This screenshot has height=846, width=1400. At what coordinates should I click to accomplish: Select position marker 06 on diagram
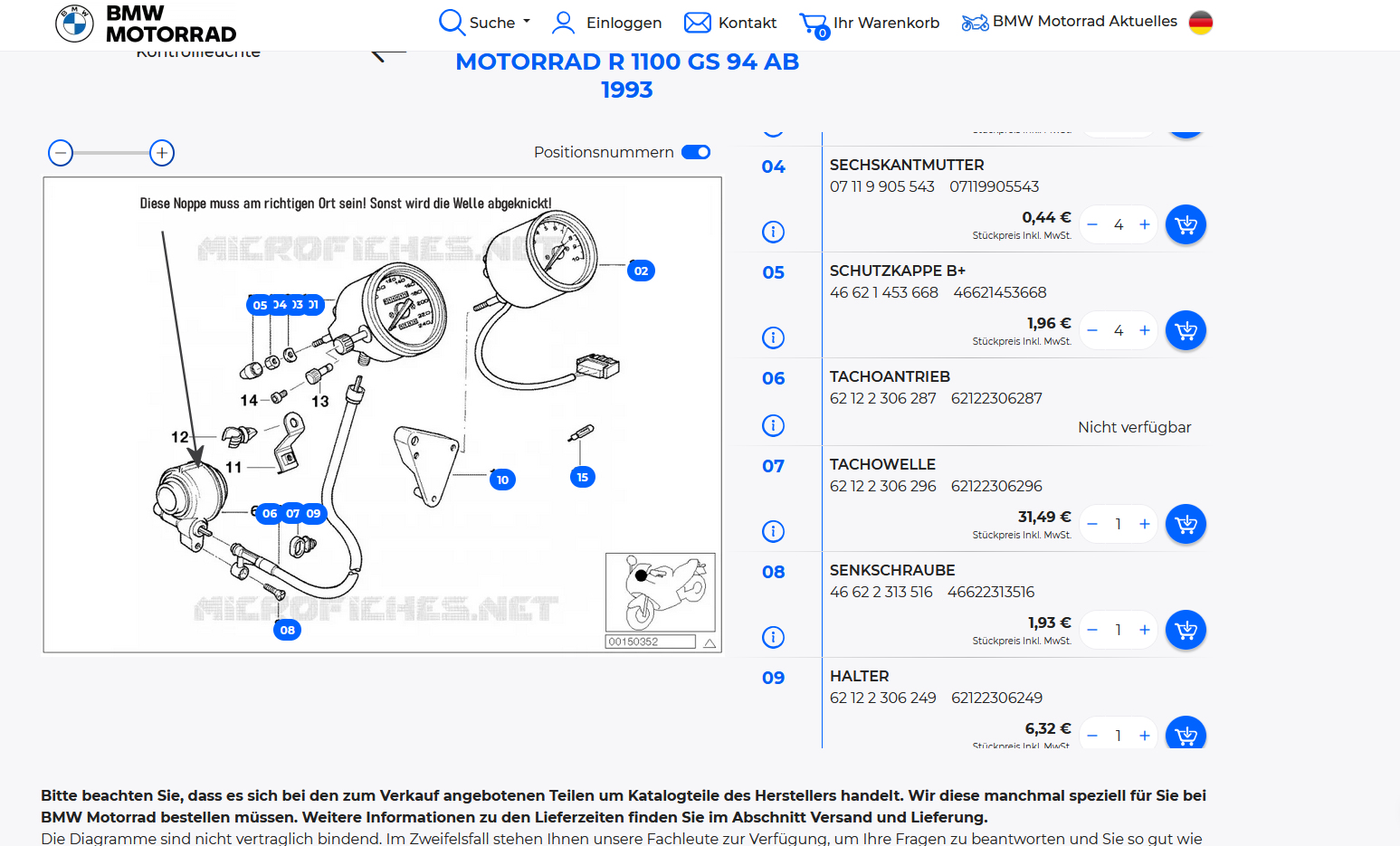tap(270, 513)
